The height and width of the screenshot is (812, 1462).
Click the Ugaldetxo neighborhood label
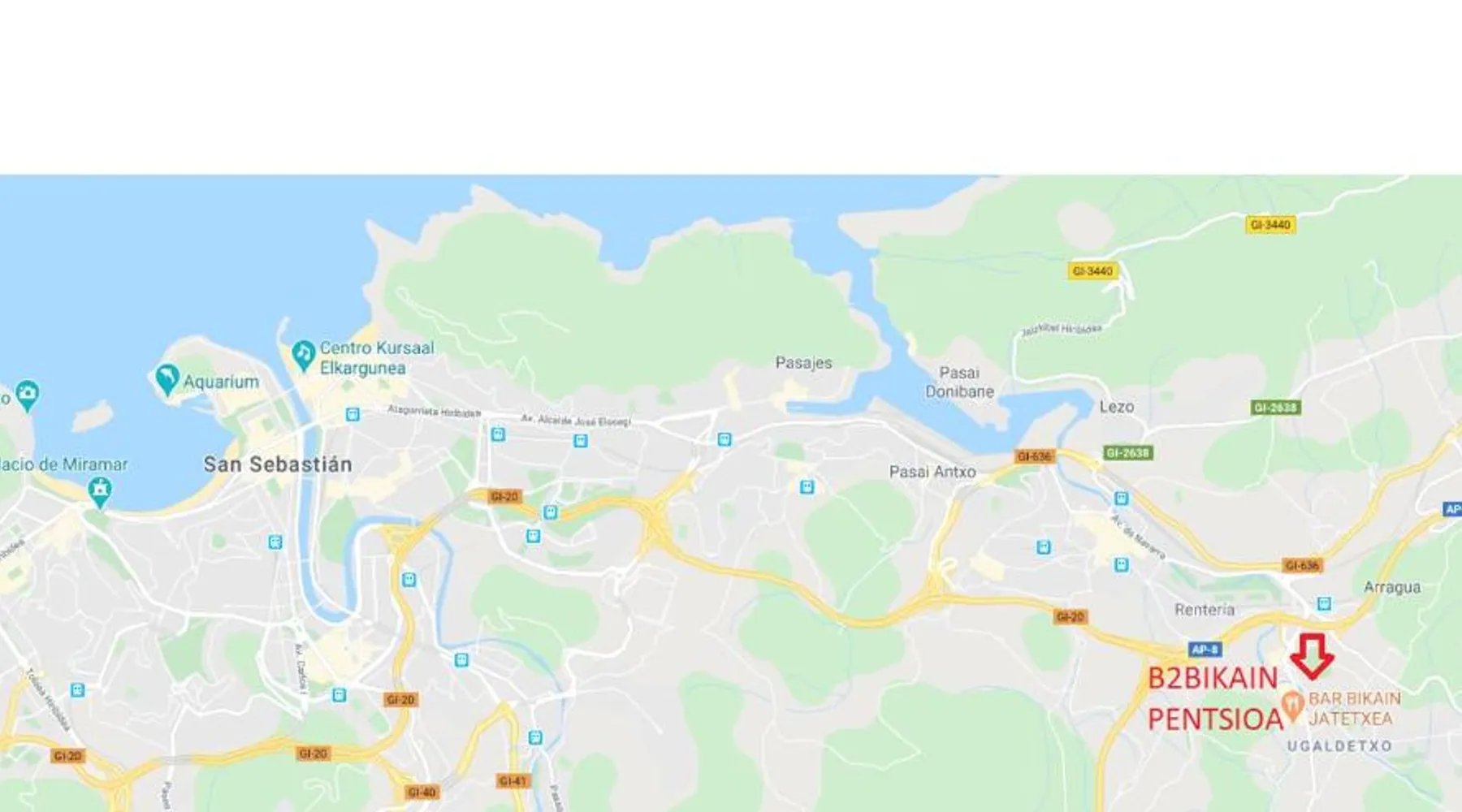click(1340, 746)
